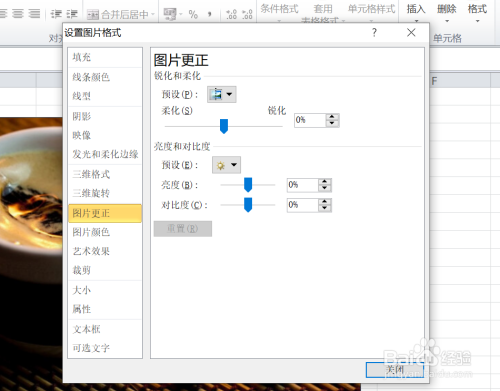500x391 pixels.
Task: Open the 合并后居中 dropdown arrow
Action: 153,14
